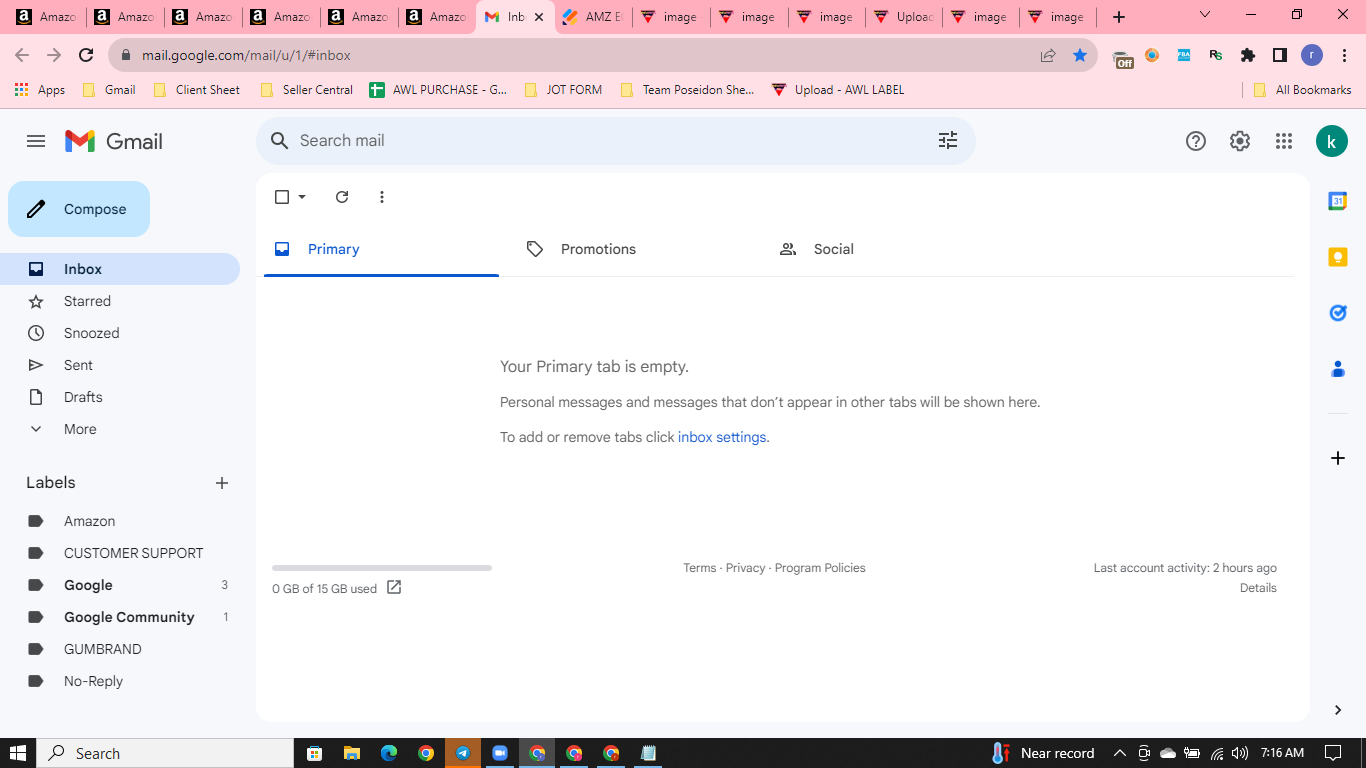1366x768 pixels.
Task: Expand Chrome tab search dropdown
Action: 1205,15
